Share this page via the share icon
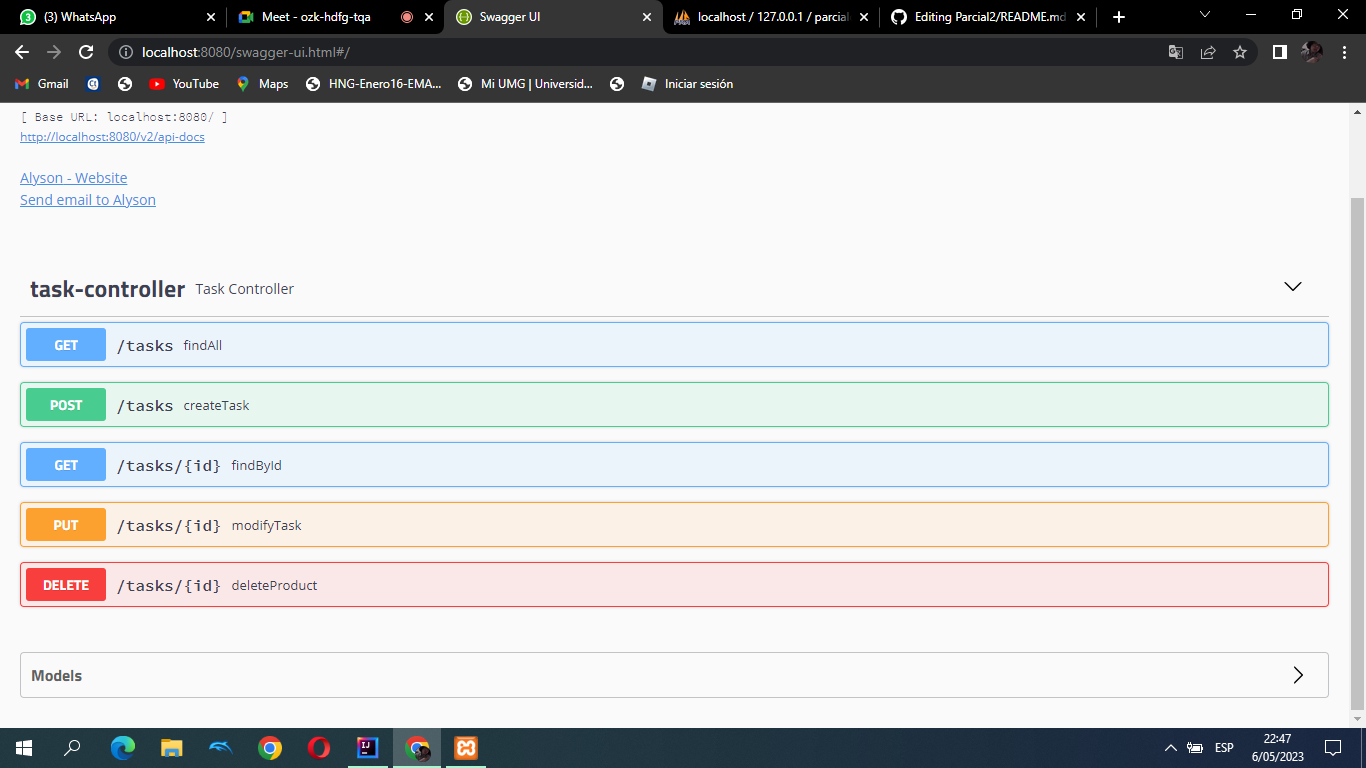 pyautogui.click(x=1208, y=52)
